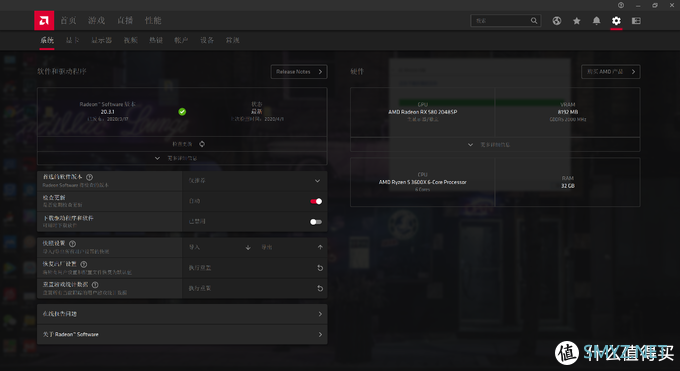Click the export snapshot up-arrow icon
680x371 pixels.
pyautogui.click(x=320, y=247)
